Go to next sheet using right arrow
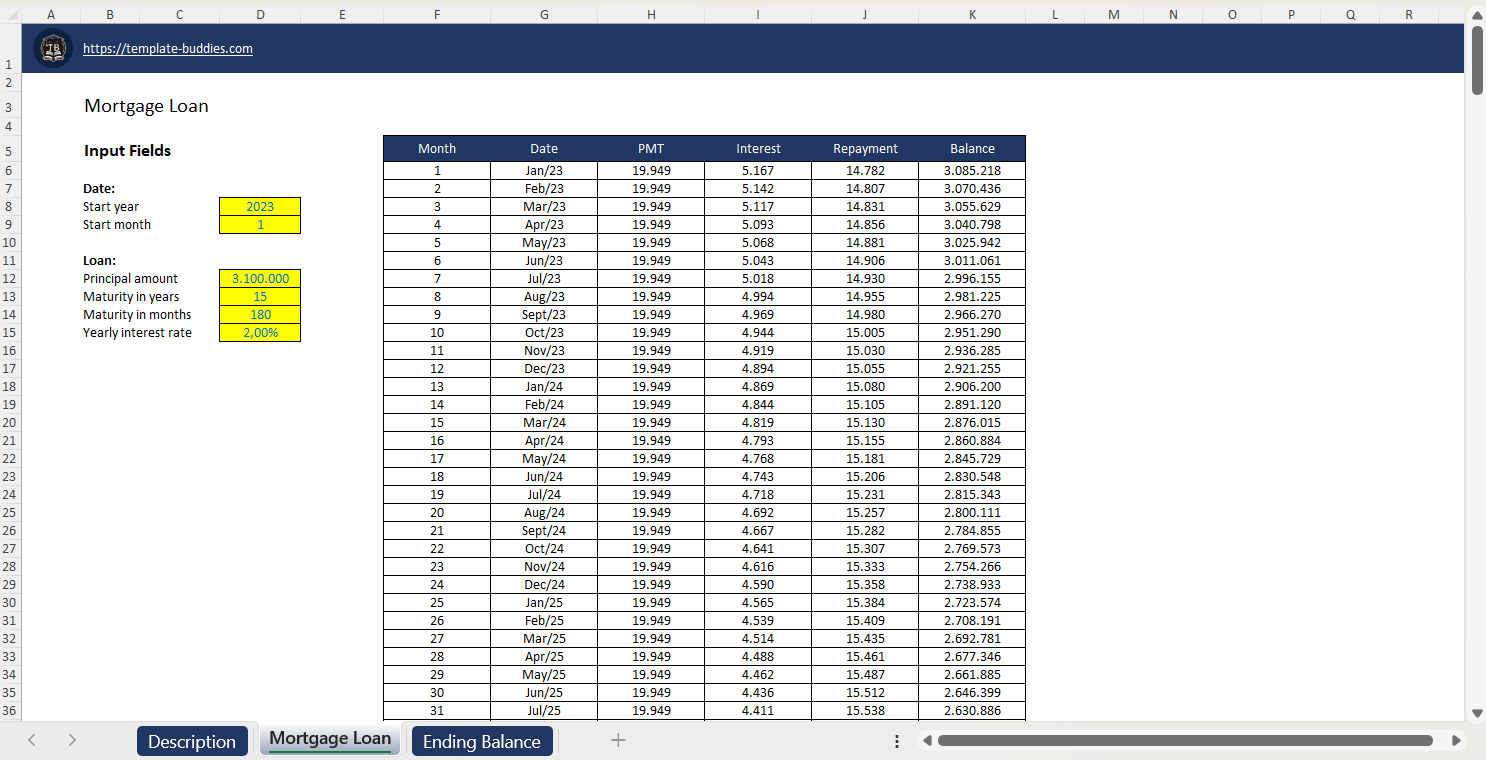 (x=72, y=740)
